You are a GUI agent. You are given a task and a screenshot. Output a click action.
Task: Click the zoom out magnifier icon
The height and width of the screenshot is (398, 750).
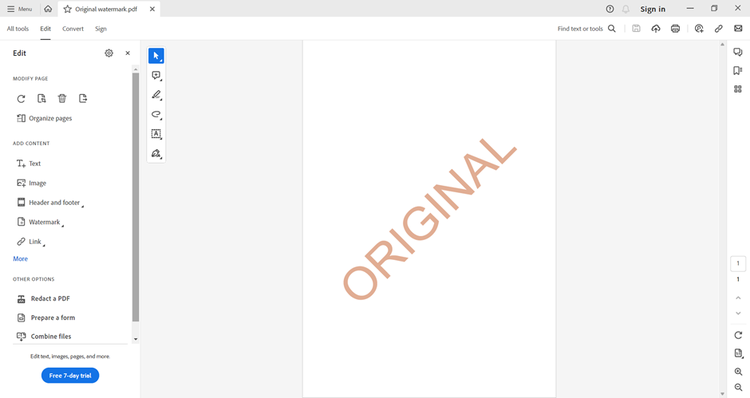coord(738,387)
